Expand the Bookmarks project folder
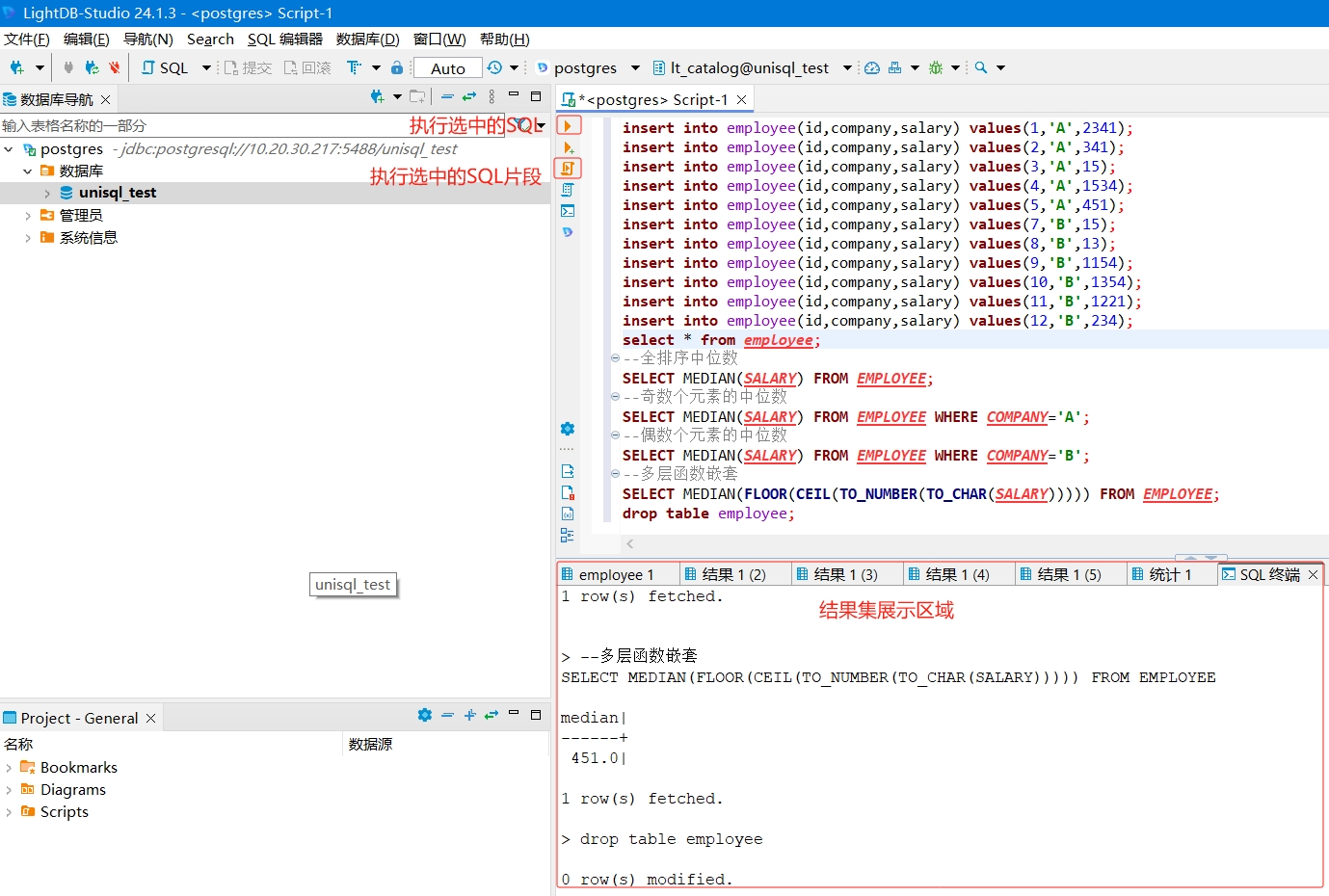The width and height of the screenshot is (1329, 896). tap(9, 768)
